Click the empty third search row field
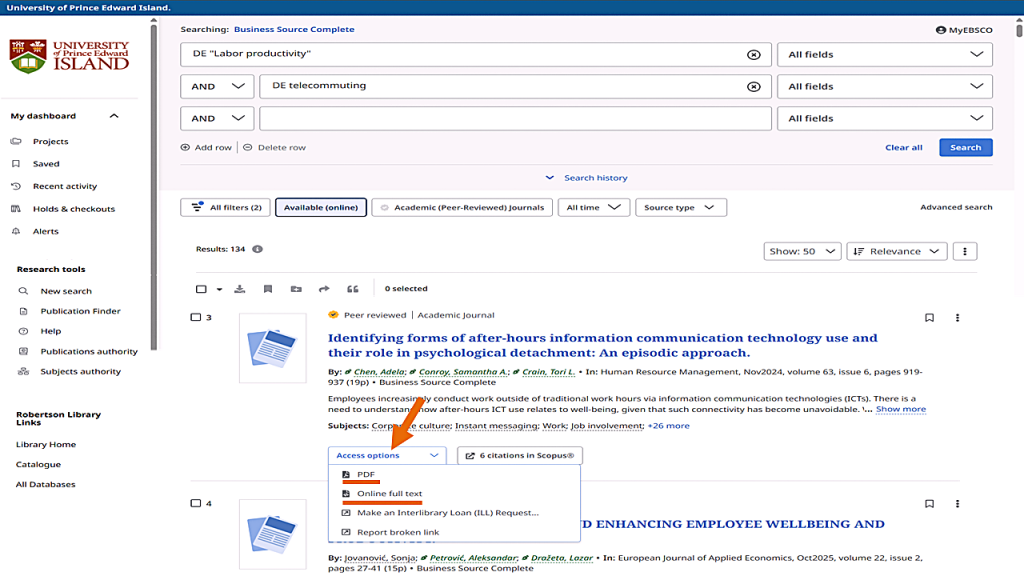 point(515,119)
